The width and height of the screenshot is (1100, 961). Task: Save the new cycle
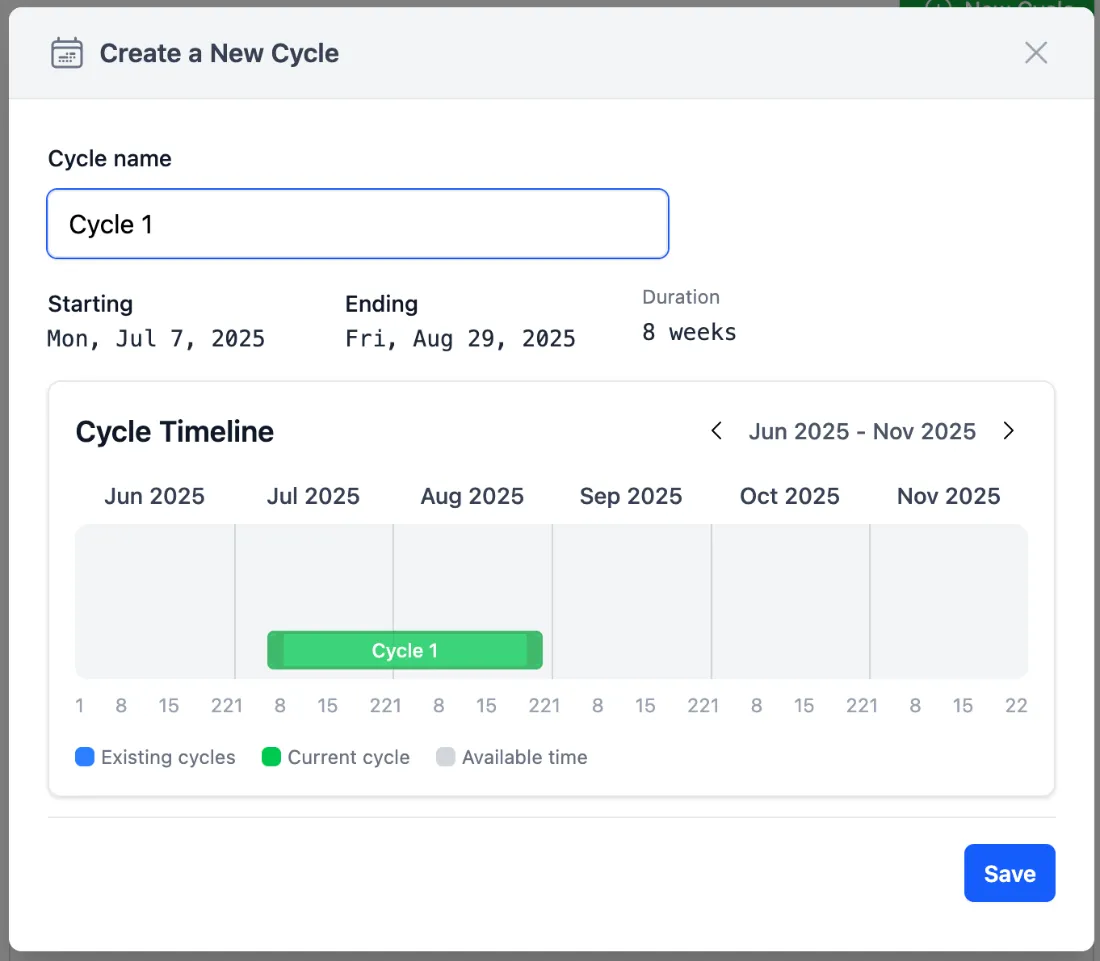click(x=1010, y=873)
